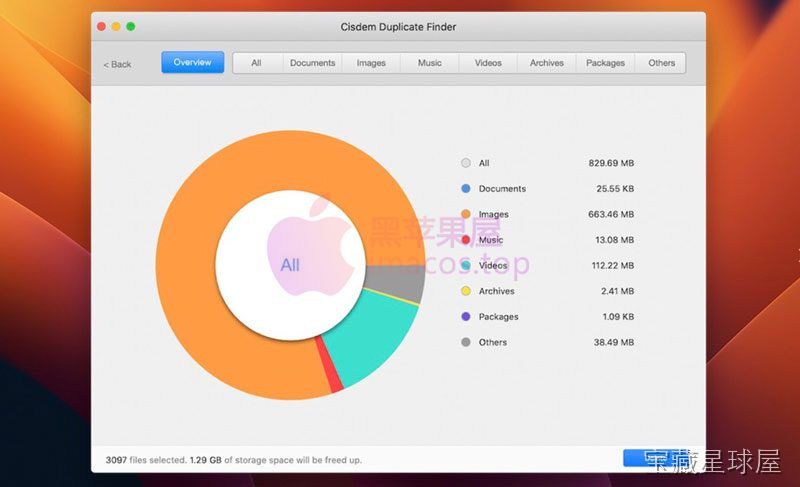The width and height of the screenshot is (800, 487).
Task: Click the 25.55 KB size value
Action: pos(615,189)
